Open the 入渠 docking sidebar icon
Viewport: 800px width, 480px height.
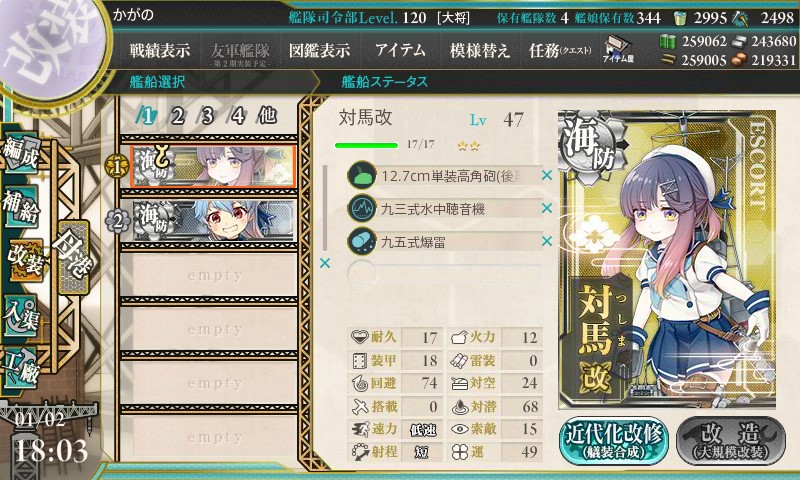click(21, 315)
